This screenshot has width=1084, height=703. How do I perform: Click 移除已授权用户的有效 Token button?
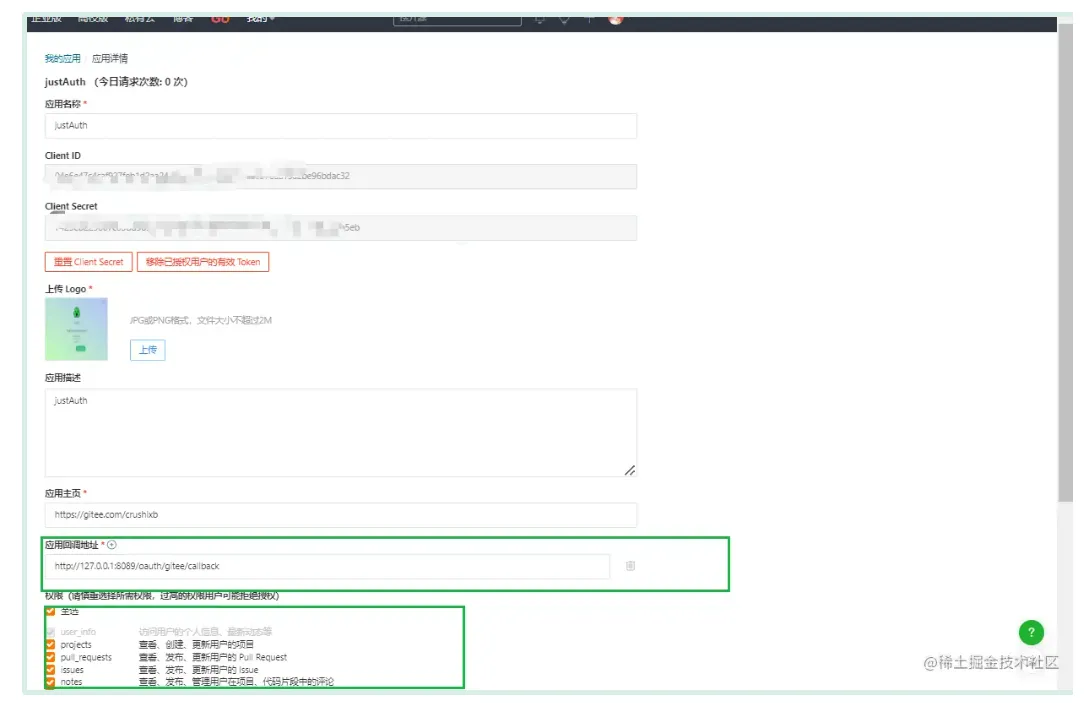click(203, 262)
